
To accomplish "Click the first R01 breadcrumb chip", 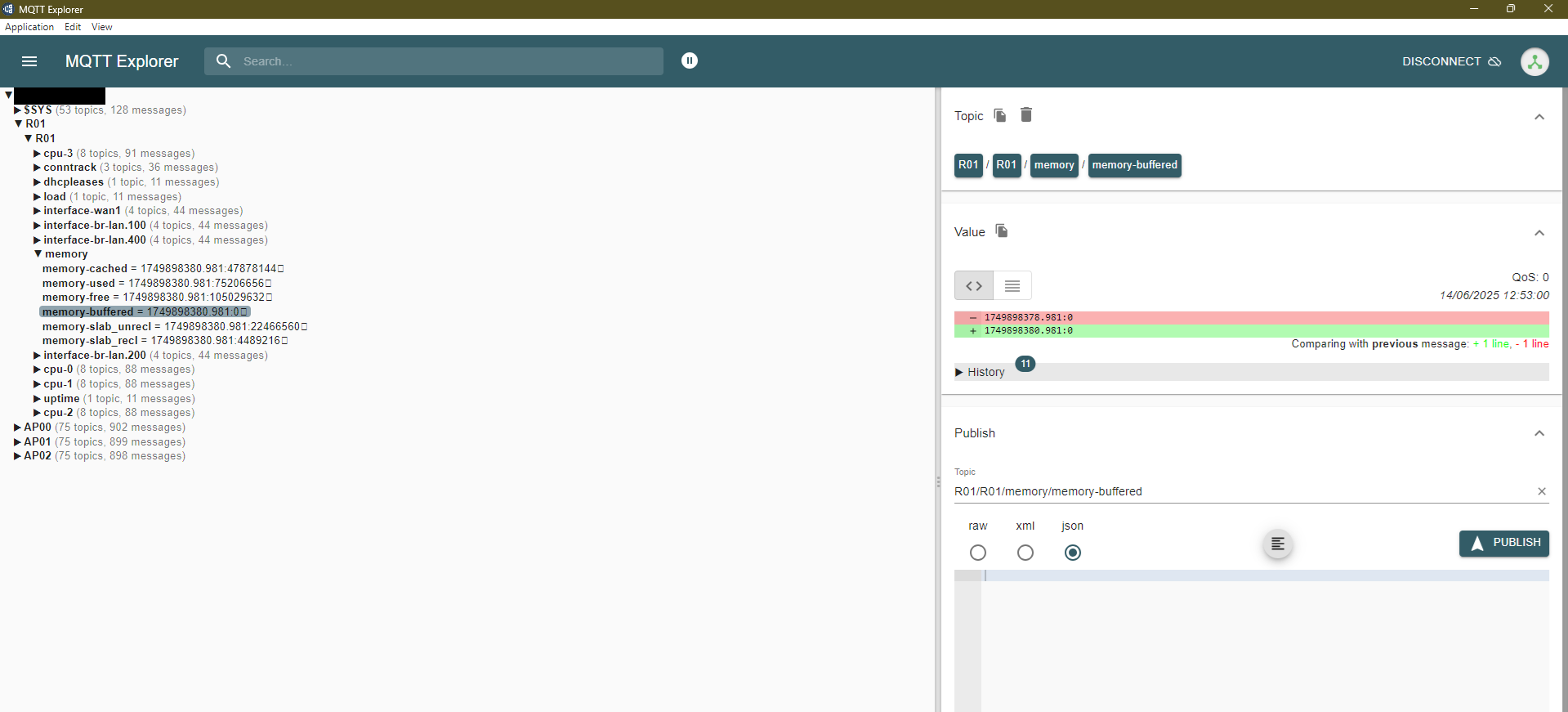I will [968, 165].
